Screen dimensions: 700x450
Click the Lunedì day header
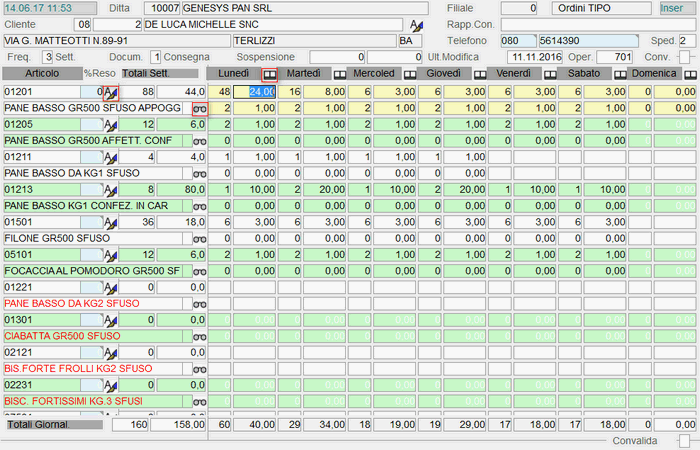coord(234,73)
